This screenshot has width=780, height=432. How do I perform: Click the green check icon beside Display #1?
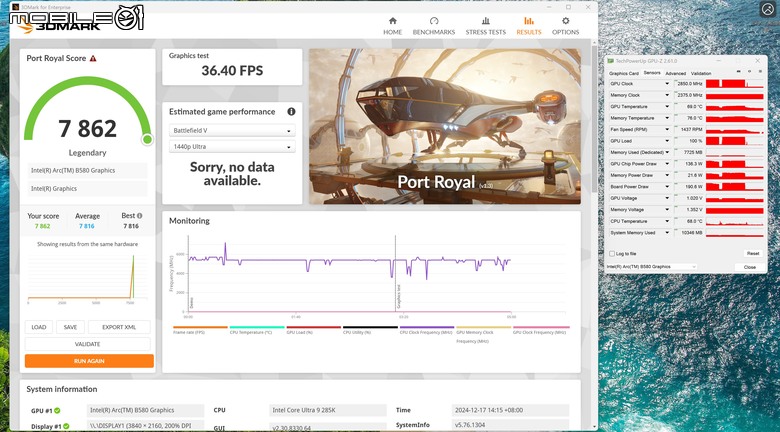point(66,427)
